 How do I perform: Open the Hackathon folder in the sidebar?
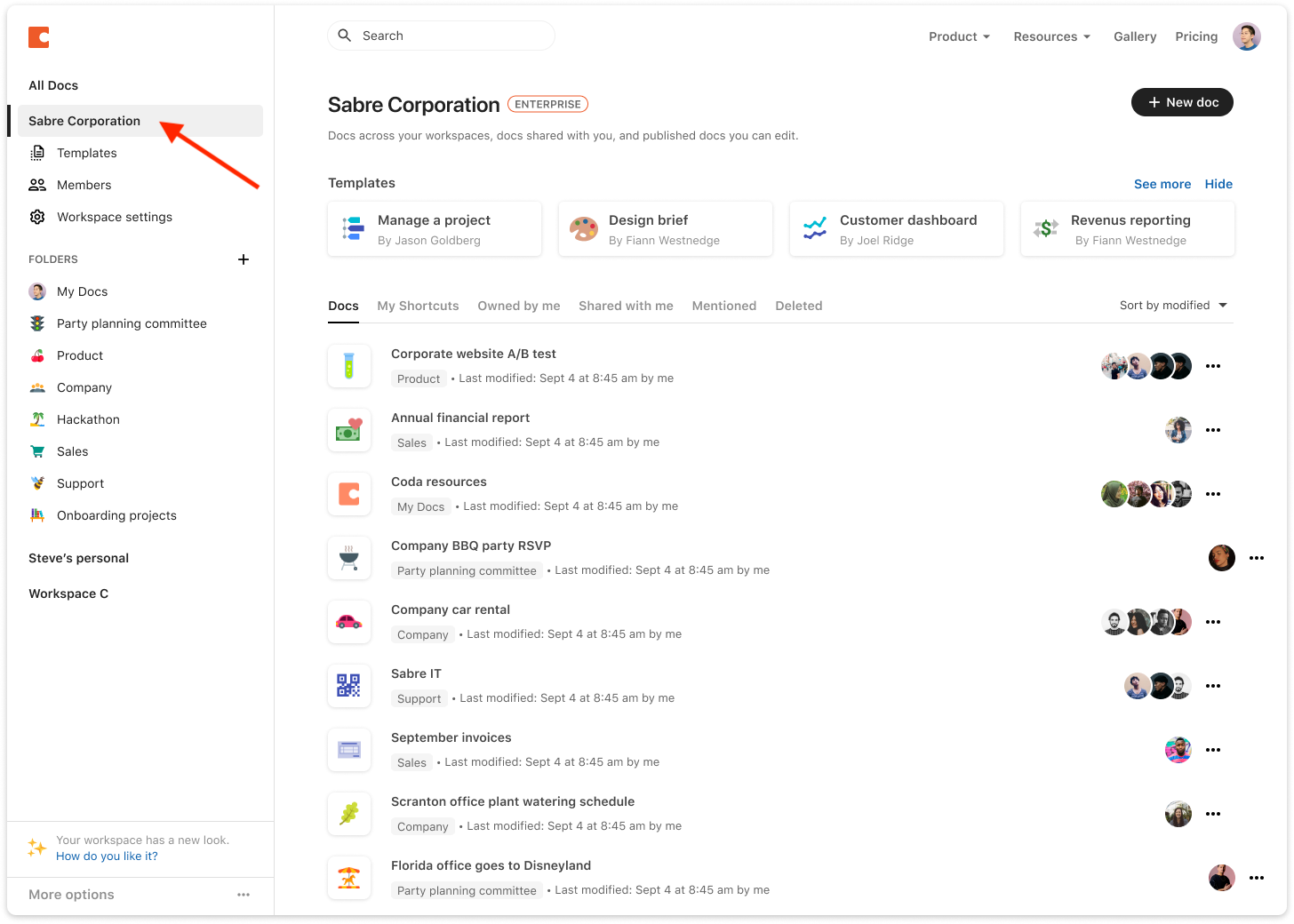click(88, 419)
